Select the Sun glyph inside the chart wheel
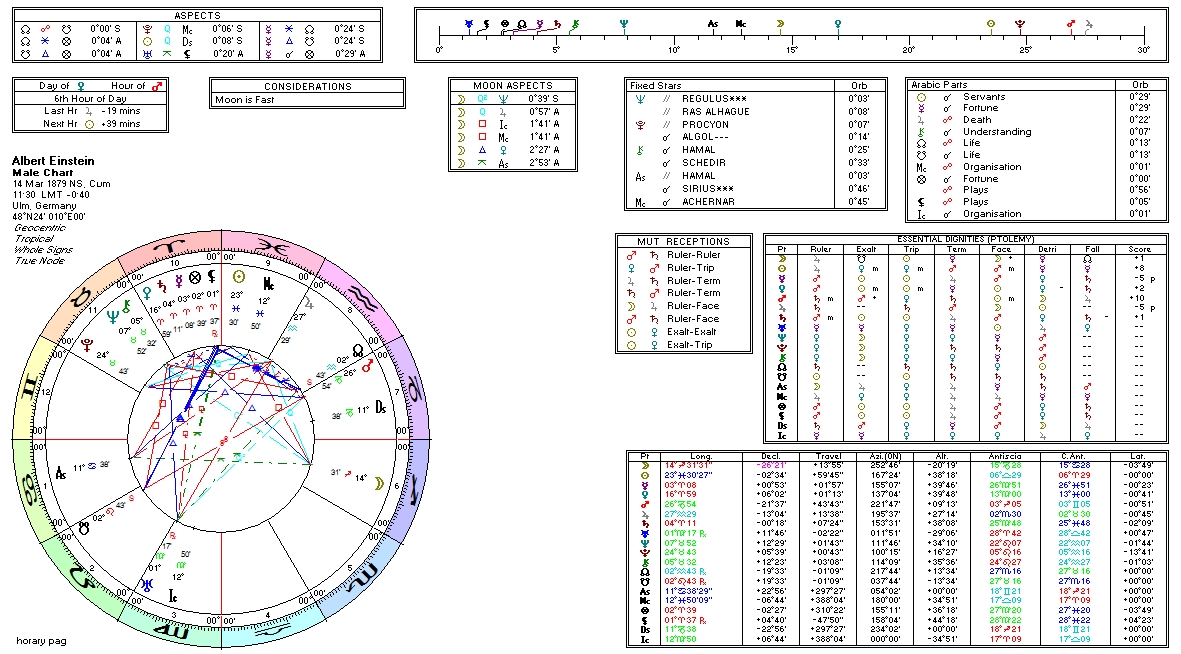Screen dimensions: 1181x654 [238, 276]
